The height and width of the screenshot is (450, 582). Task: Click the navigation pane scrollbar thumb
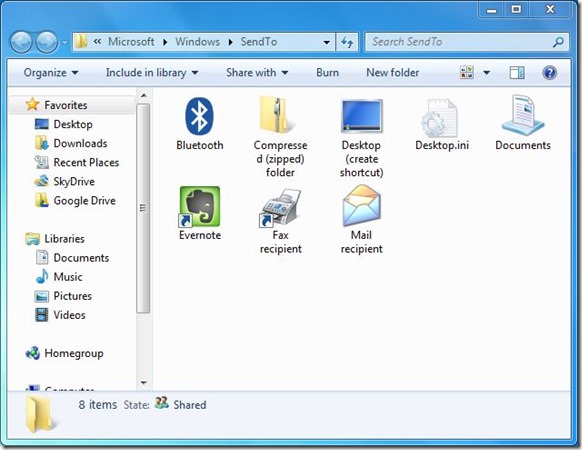pos(143,208)
